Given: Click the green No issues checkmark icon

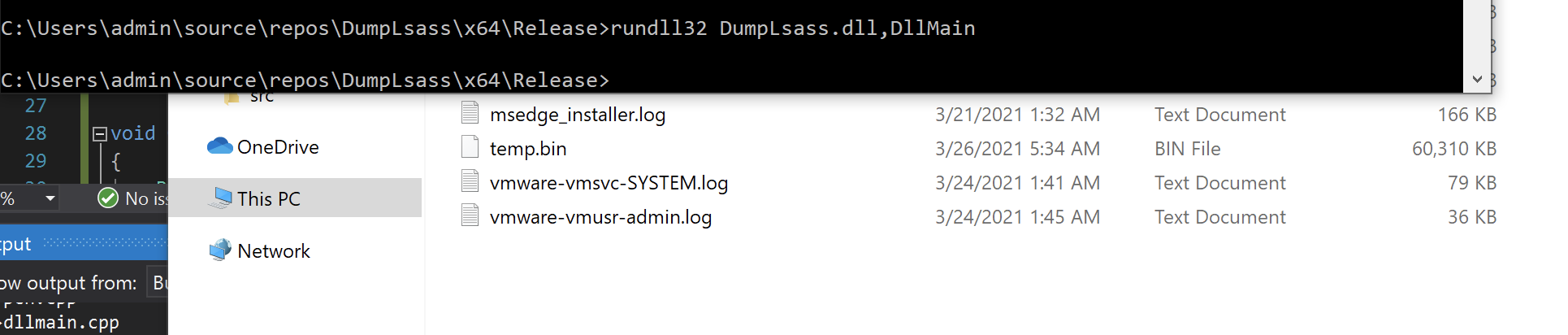Looking at the screenshot, I should [x=108, y=198].
